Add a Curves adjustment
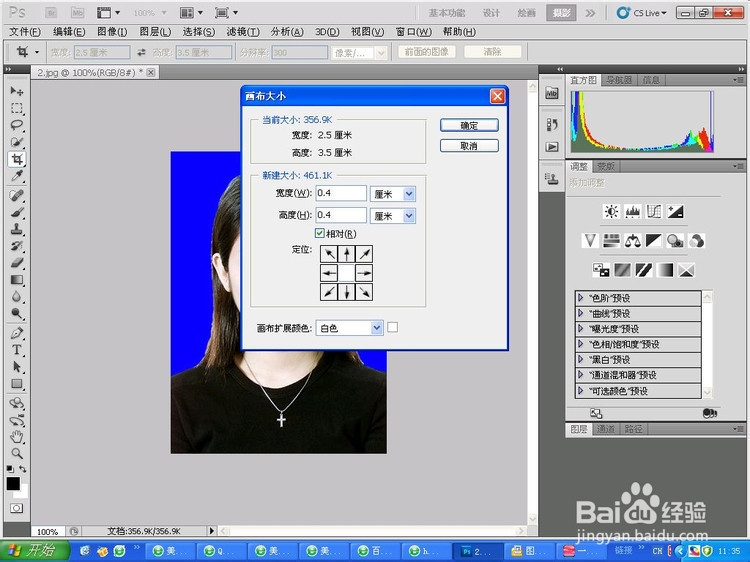This screenshot has height=562, width=750. pos(654,211)
